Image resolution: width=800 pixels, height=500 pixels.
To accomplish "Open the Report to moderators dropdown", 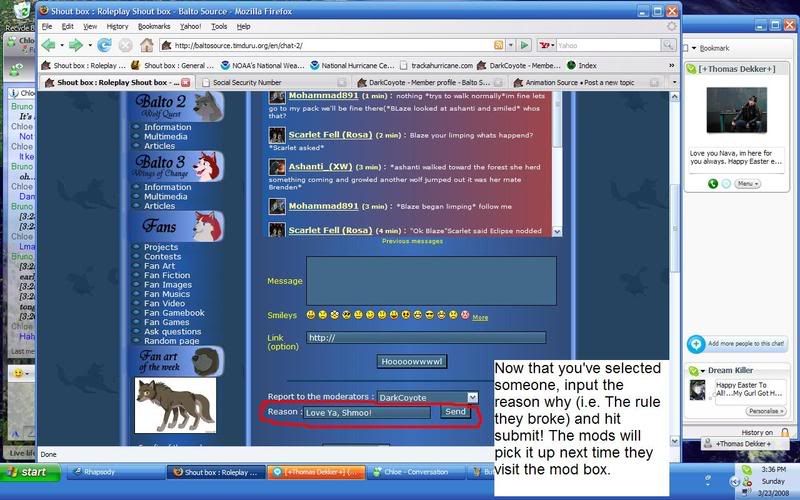I will coord(428,397).
